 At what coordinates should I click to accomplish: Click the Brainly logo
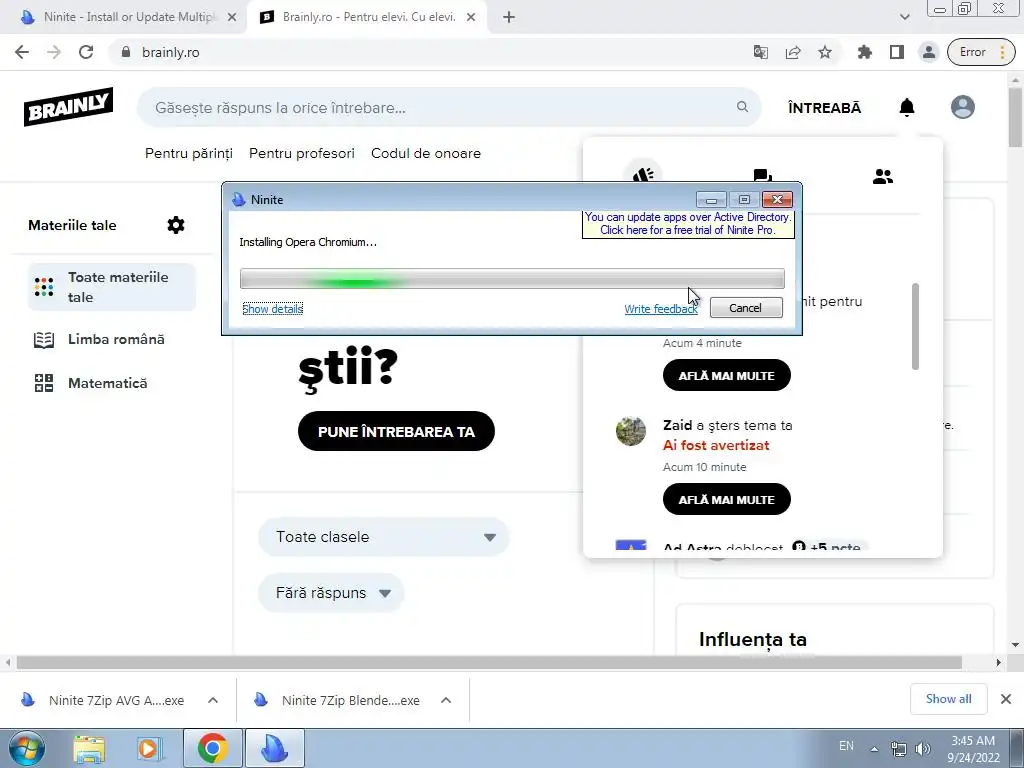click(69, 106)
